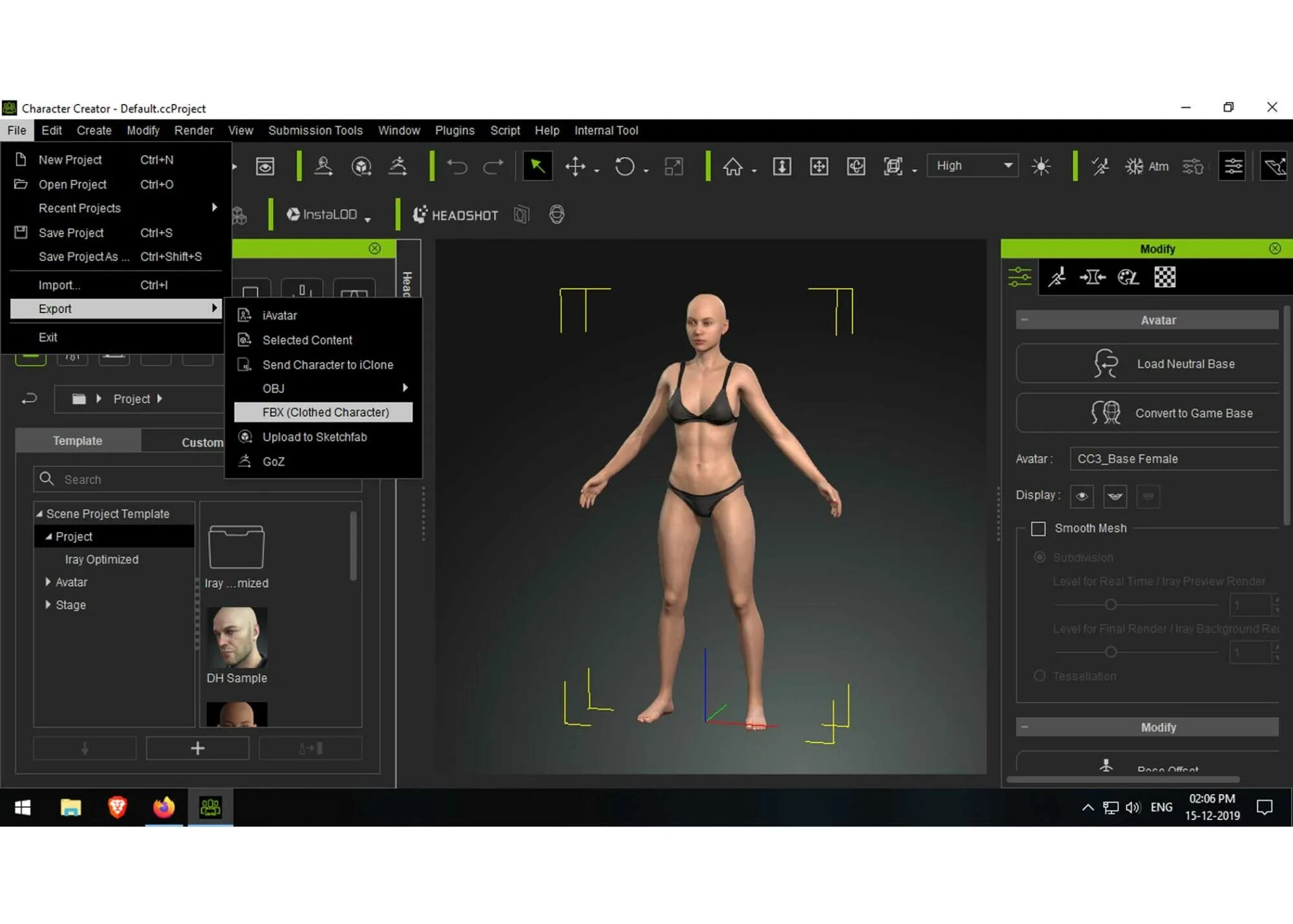
Task: Click the Redo arrow icon
Action: click(493, 167)
